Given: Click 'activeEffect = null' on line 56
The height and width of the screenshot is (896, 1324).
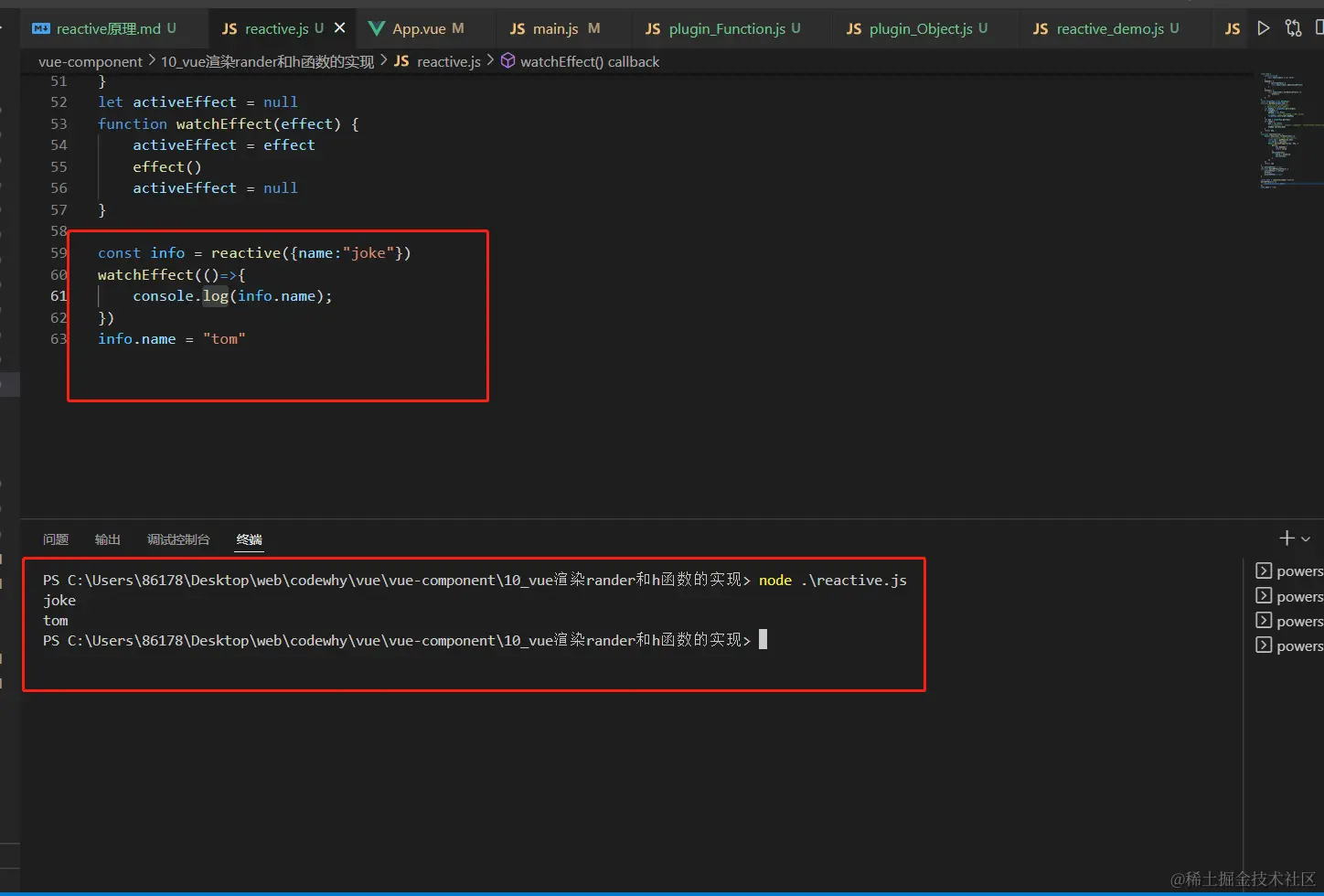Looking at the screenshot, I should point(215,187).
